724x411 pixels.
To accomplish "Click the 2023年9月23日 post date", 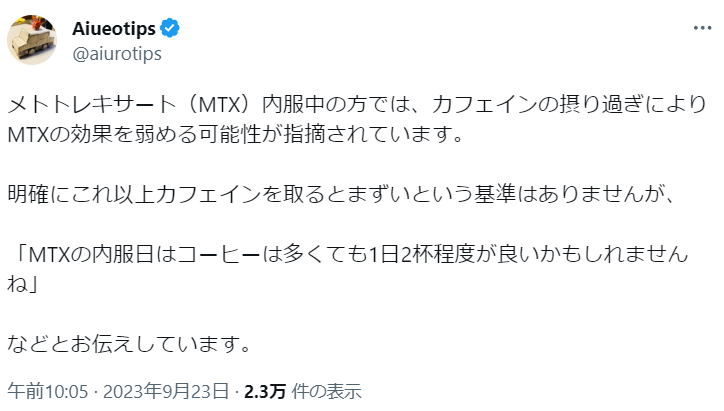I will pyautogui.click(x=174, y=390).
